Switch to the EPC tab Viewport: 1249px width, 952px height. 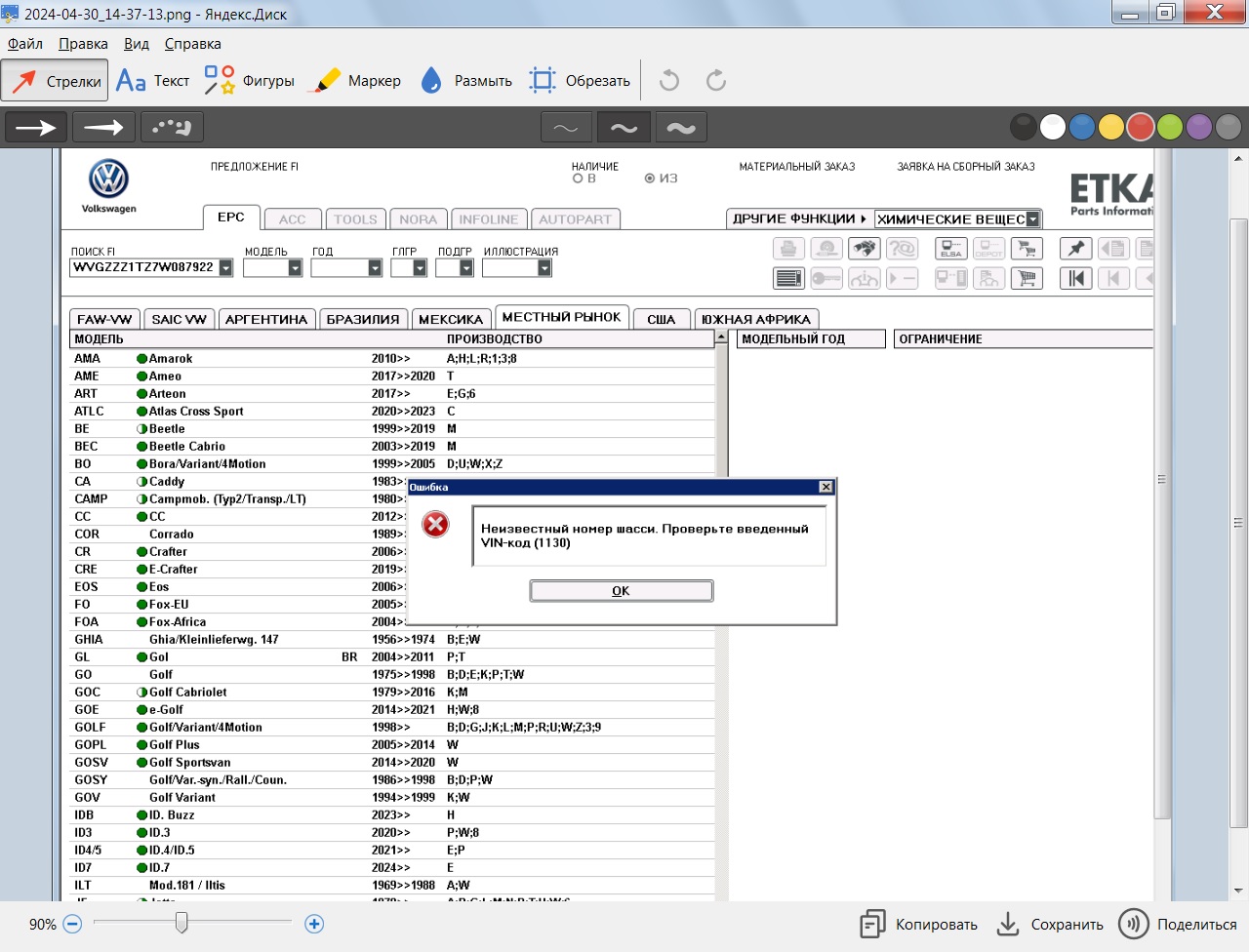click(231, 218)
